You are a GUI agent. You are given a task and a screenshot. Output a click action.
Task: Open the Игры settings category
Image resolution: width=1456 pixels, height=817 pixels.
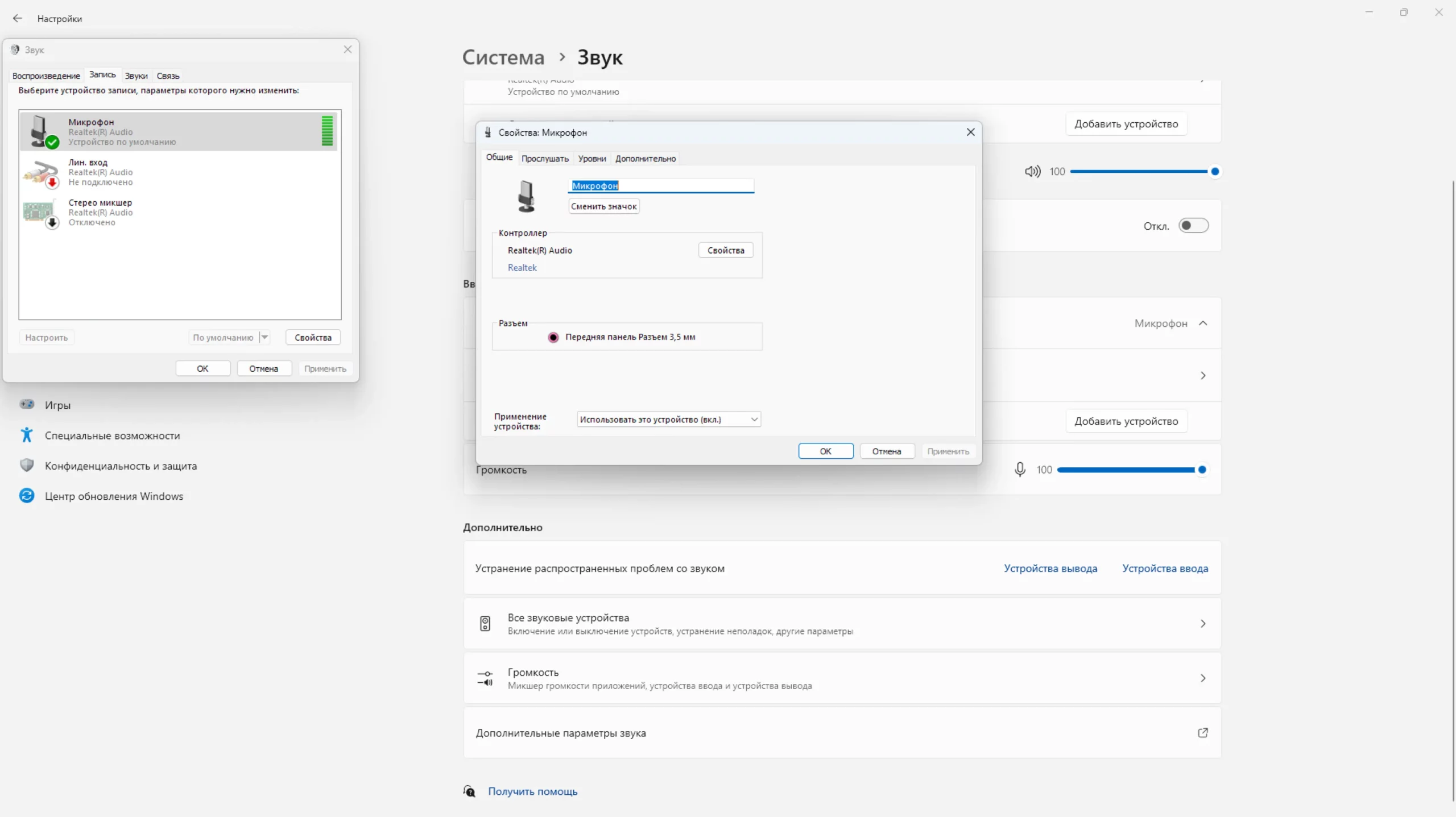click(x=57, y=405)
